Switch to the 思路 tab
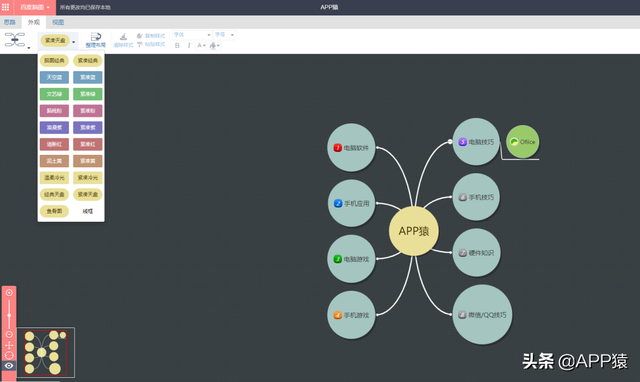 coord(9,22)
